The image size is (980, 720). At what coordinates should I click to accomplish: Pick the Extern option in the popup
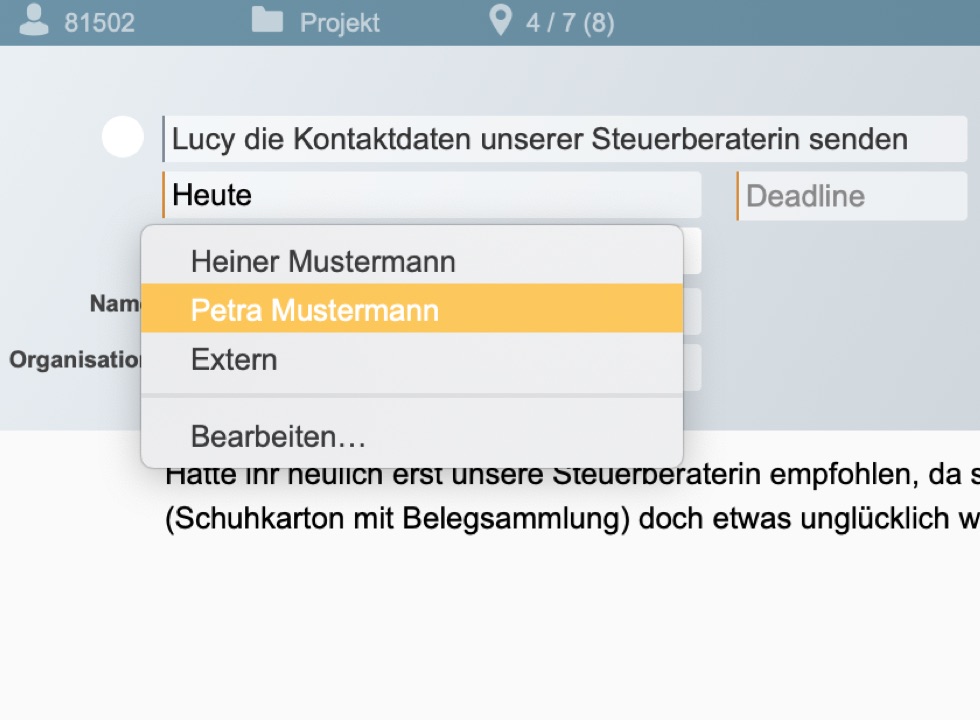click(234, 360)
